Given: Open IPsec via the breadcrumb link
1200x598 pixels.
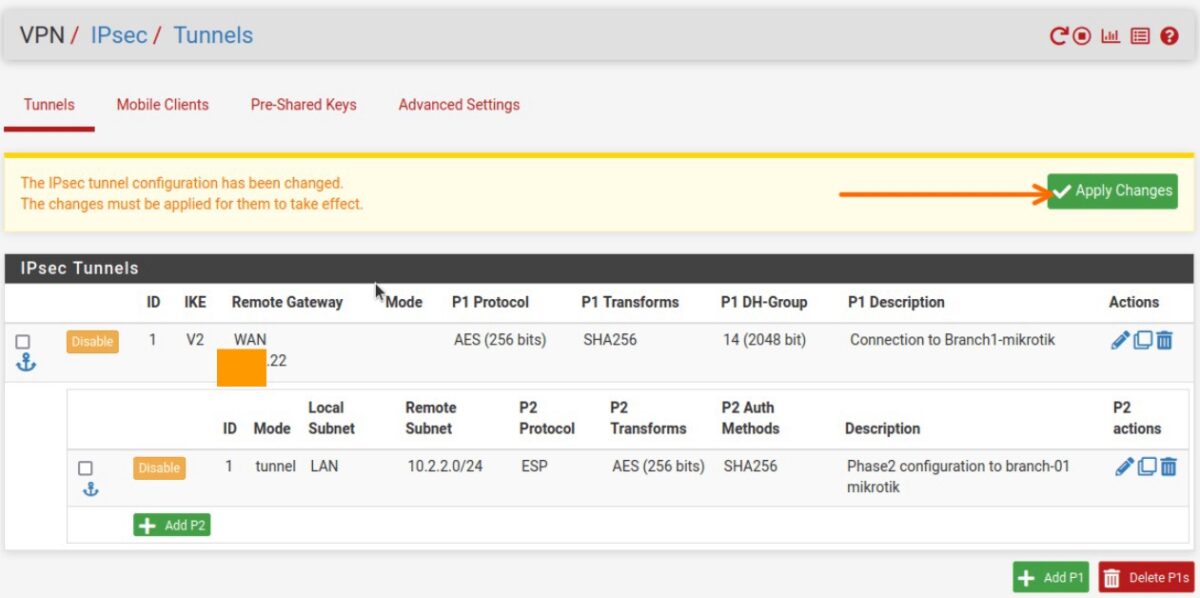Looking at the screenshot, I should pyautogui.click(x=118, y=35).
